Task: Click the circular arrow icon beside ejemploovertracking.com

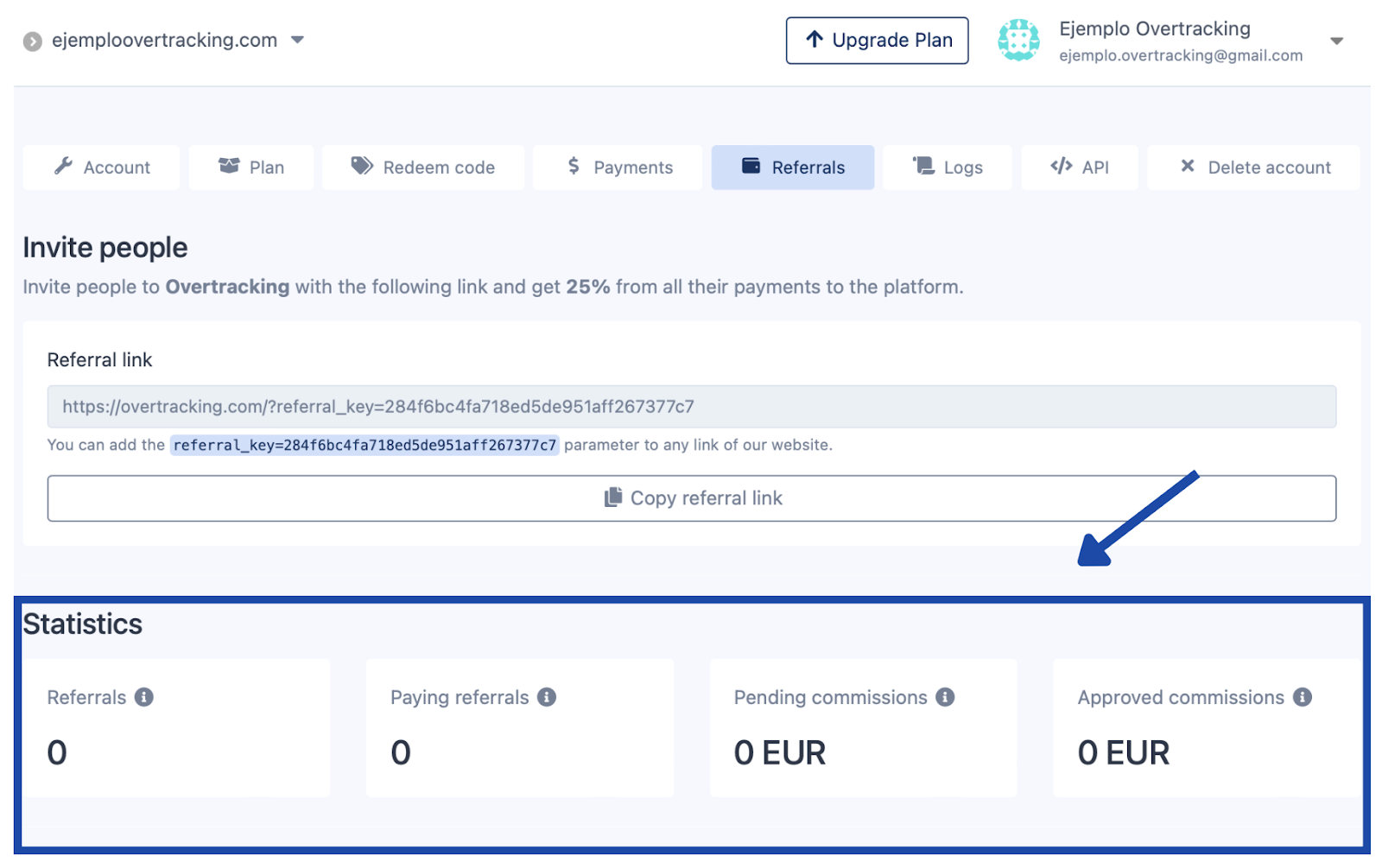Action: pos(33,41)
